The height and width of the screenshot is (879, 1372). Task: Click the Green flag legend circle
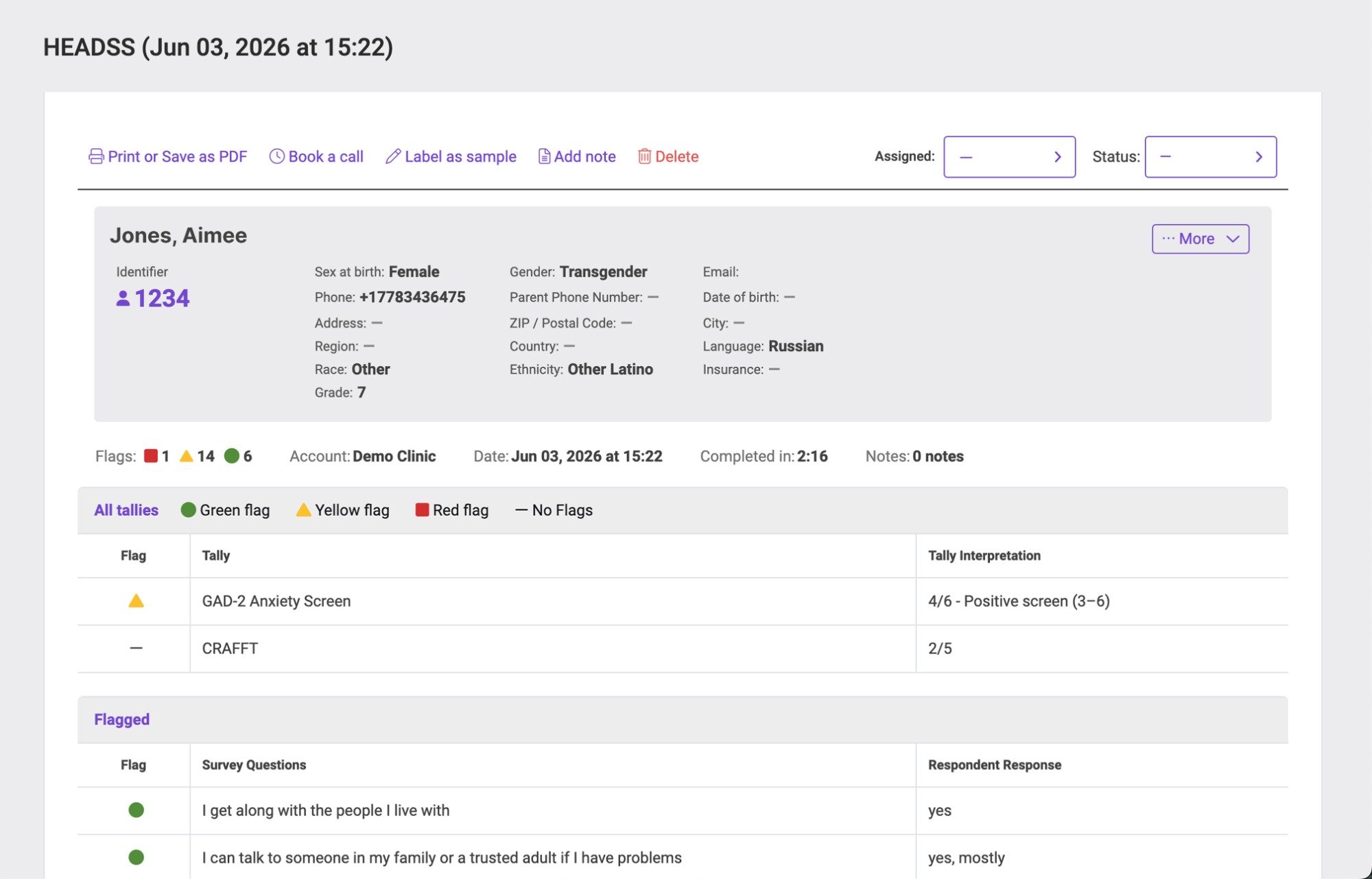[x=188, y=510]
